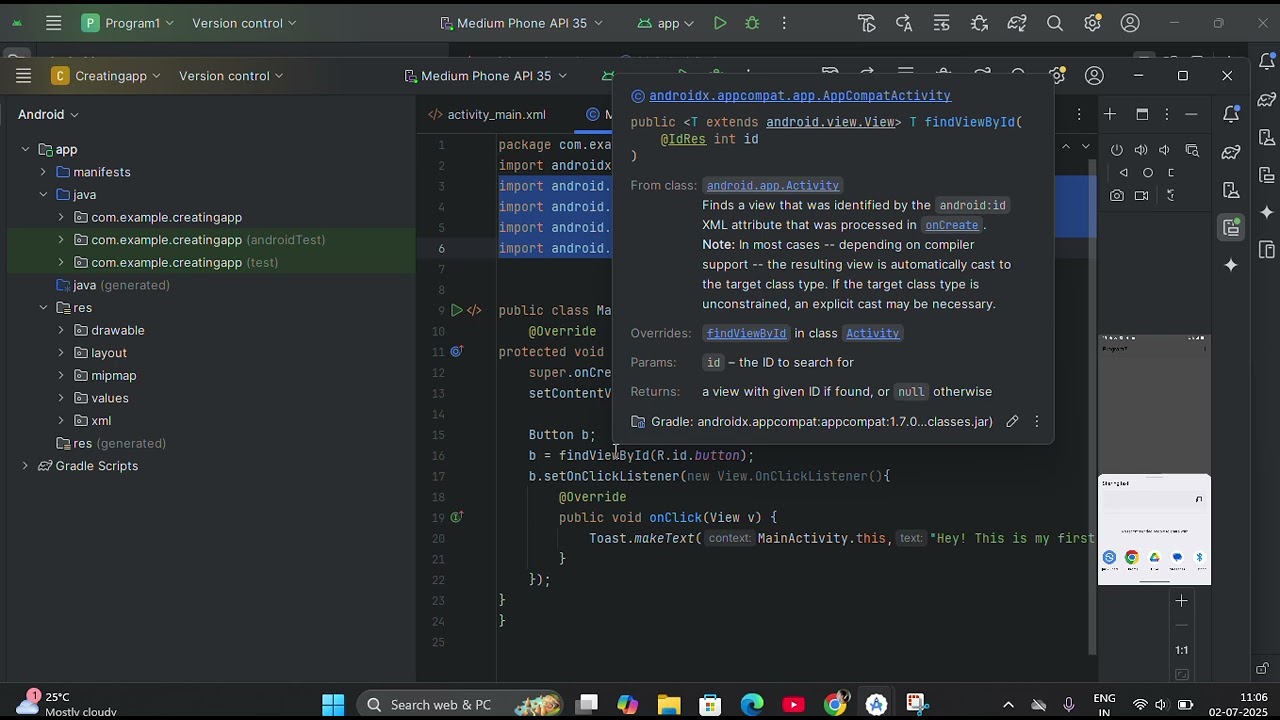Expand Gradle Scripts node
The height and width of the screenshot is (720, 1280).
pyautogui.click(x=25, y=466)
